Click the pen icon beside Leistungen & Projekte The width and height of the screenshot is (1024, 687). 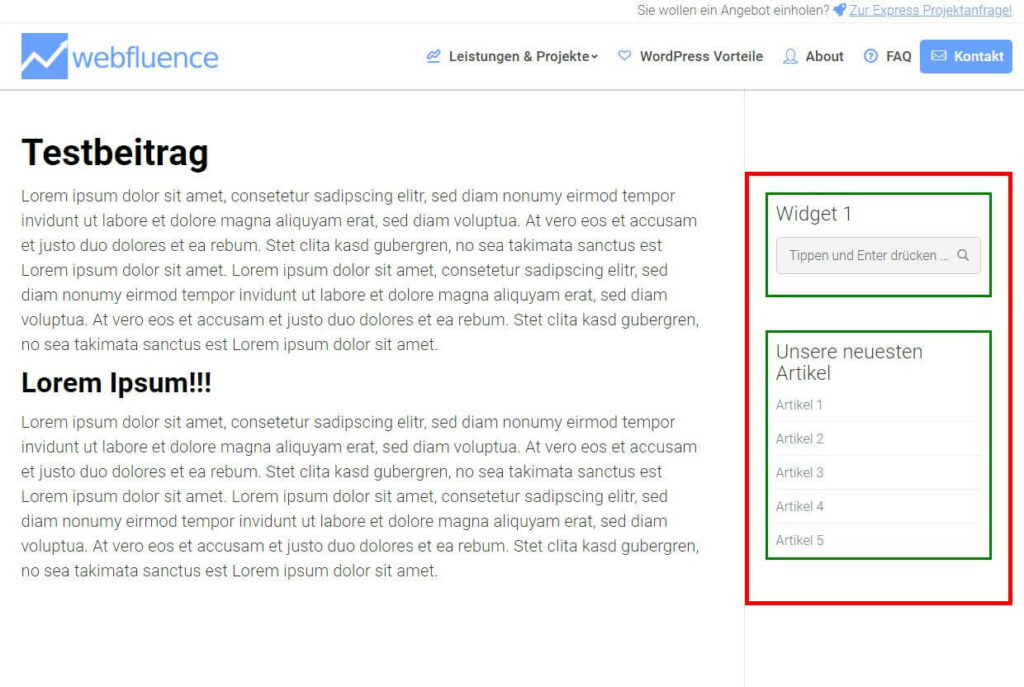click(x=434, y=57)
